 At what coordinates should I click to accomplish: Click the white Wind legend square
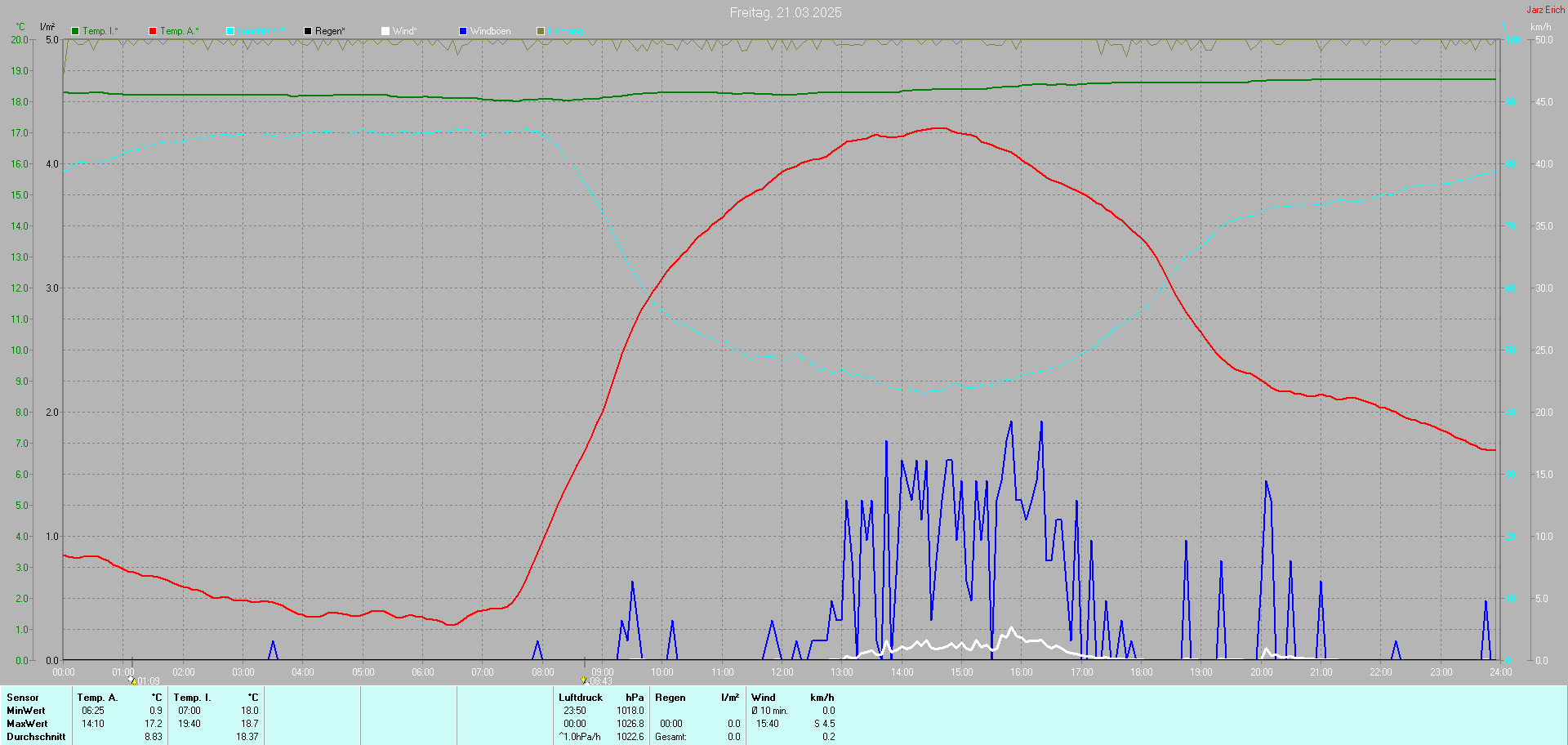pyautogui.click(x=385, y=31)
